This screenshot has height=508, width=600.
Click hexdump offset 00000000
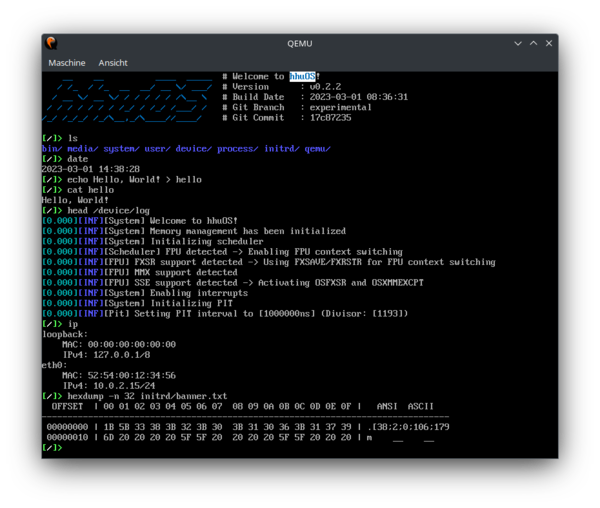pyautogui.click(x=67, y=428)
